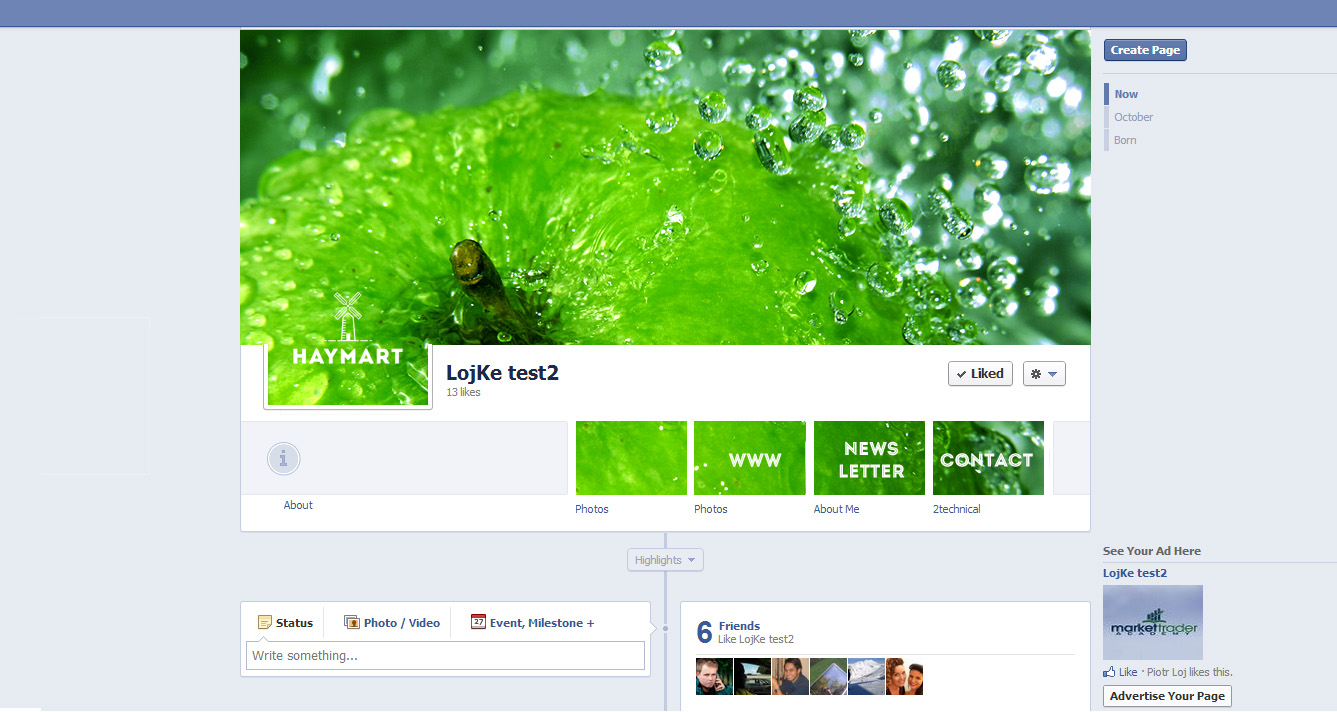Open the CONTACT app thumbnail
The image size is (1337, 712).
pyautogui.click(x=988, y=458)
